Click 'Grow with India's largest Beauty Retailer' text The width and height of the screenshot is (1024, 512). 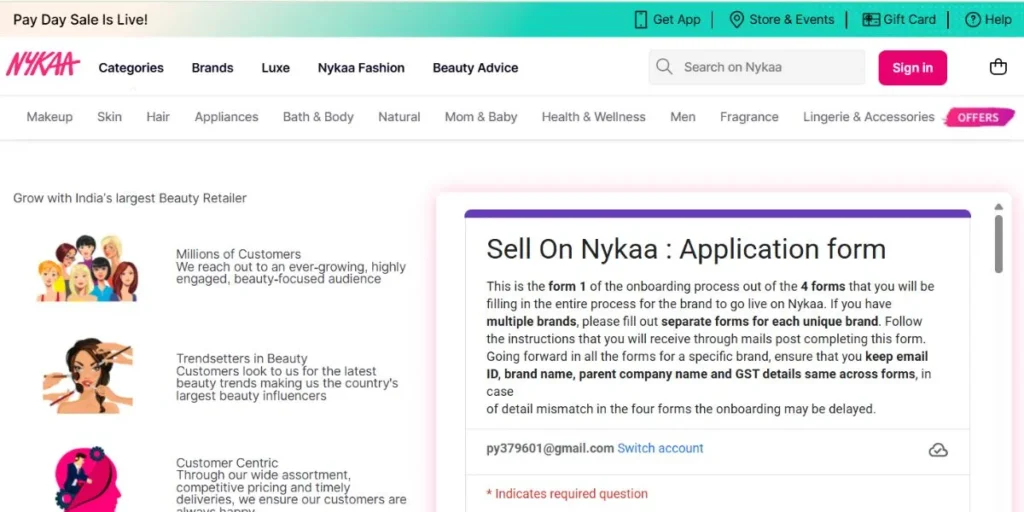[x=130, y=198]
